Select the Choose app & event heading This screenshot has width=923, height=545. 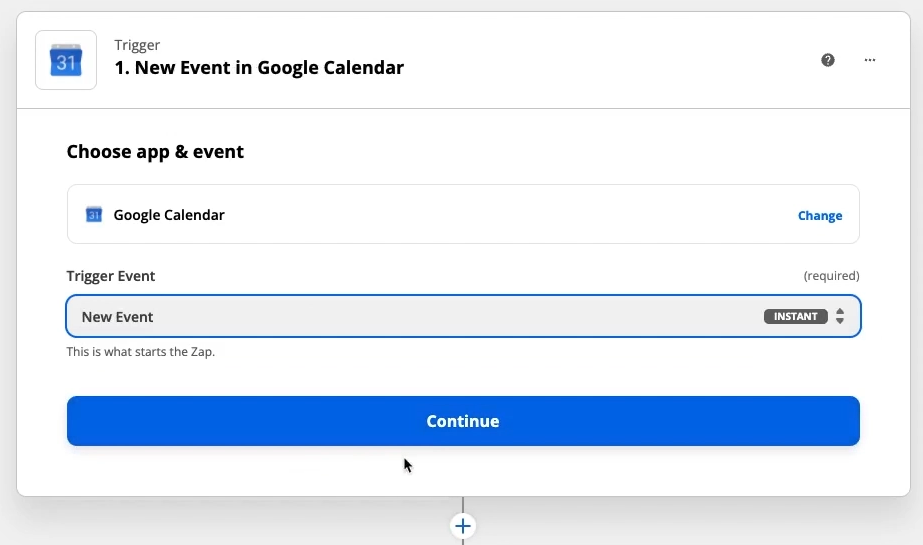point(155,152)
